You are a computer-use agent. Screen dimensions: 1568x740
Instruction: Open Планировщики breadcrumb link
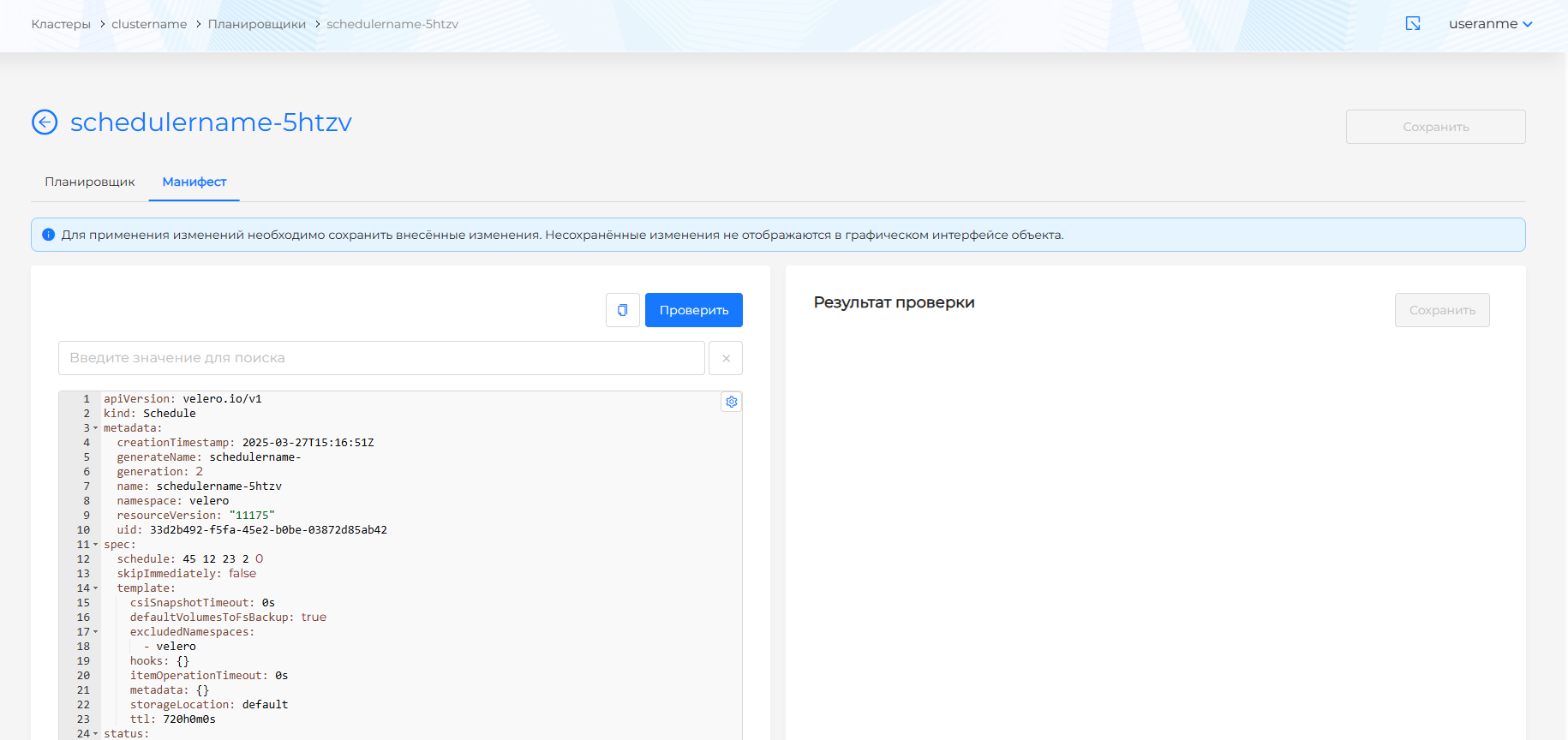pos(256,24)
